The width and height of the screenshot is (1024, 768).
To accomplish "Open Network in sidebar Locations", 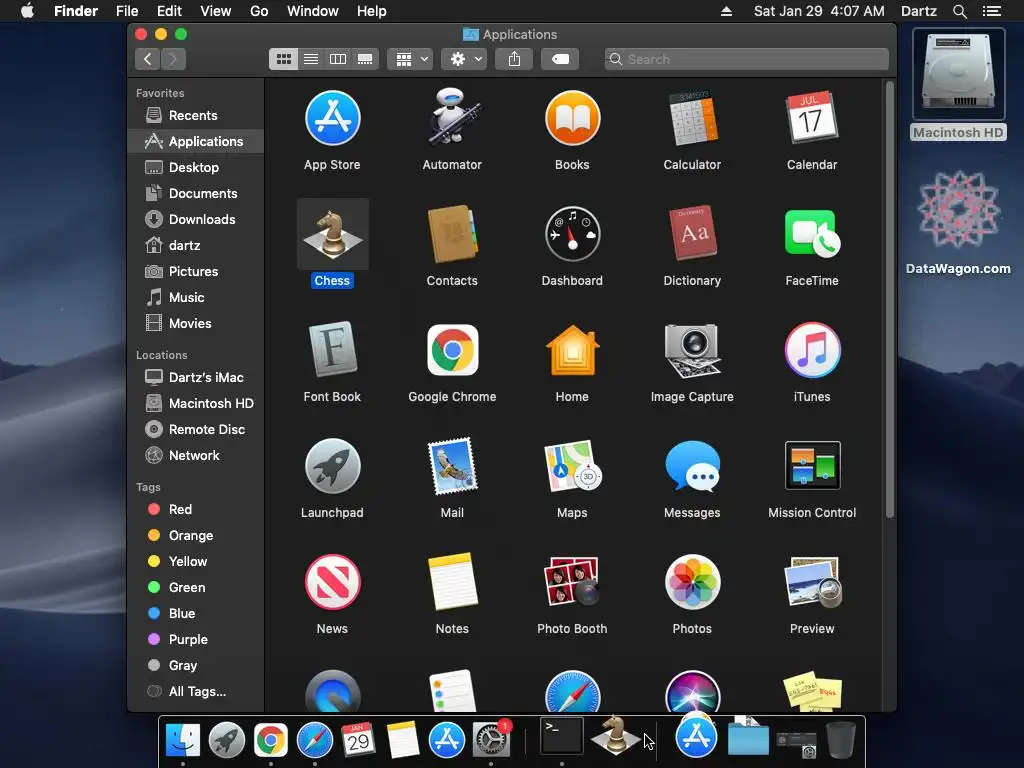I will [x=196, y=456].
